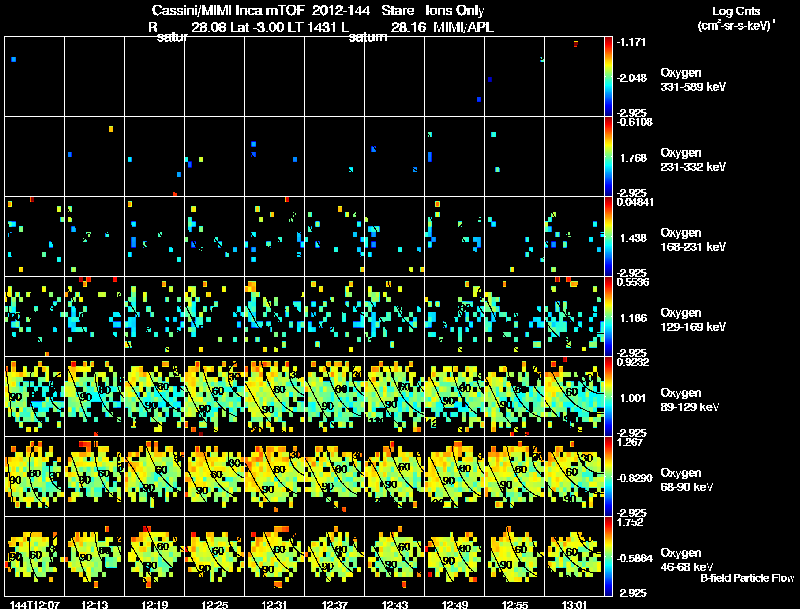Select the 129-169 keV image at 12:43

(x=394, y=316)
